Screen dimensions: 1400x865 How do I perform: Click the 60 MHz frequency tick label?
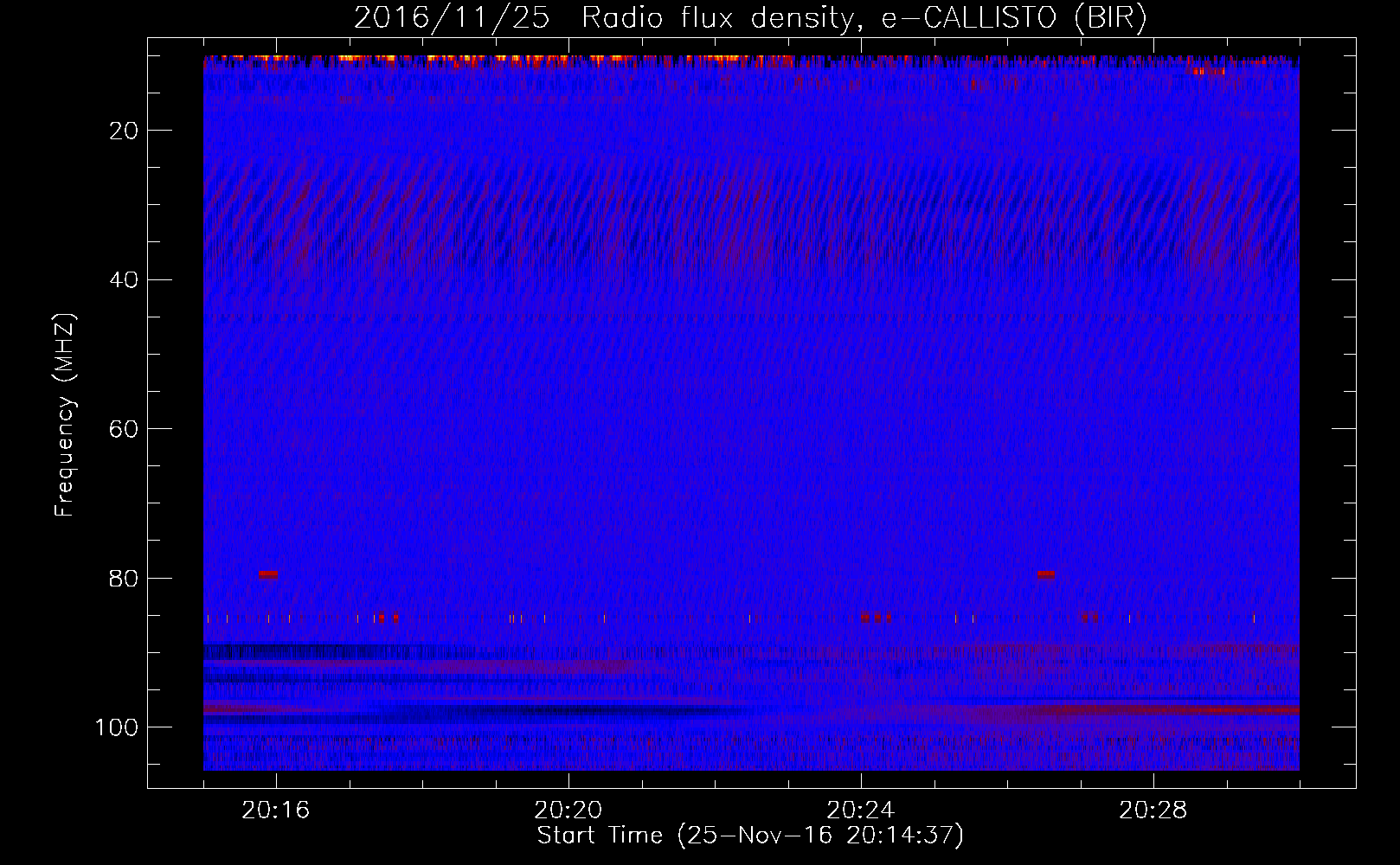coord(125,430)
